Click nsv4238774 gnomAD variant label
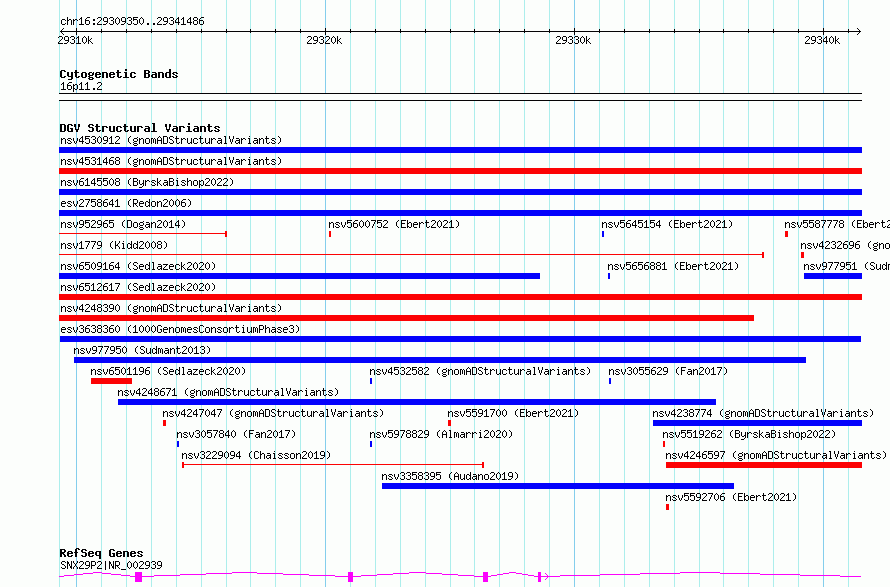The height and width of the screenshot is (587, 890). [x=763, y=413]
